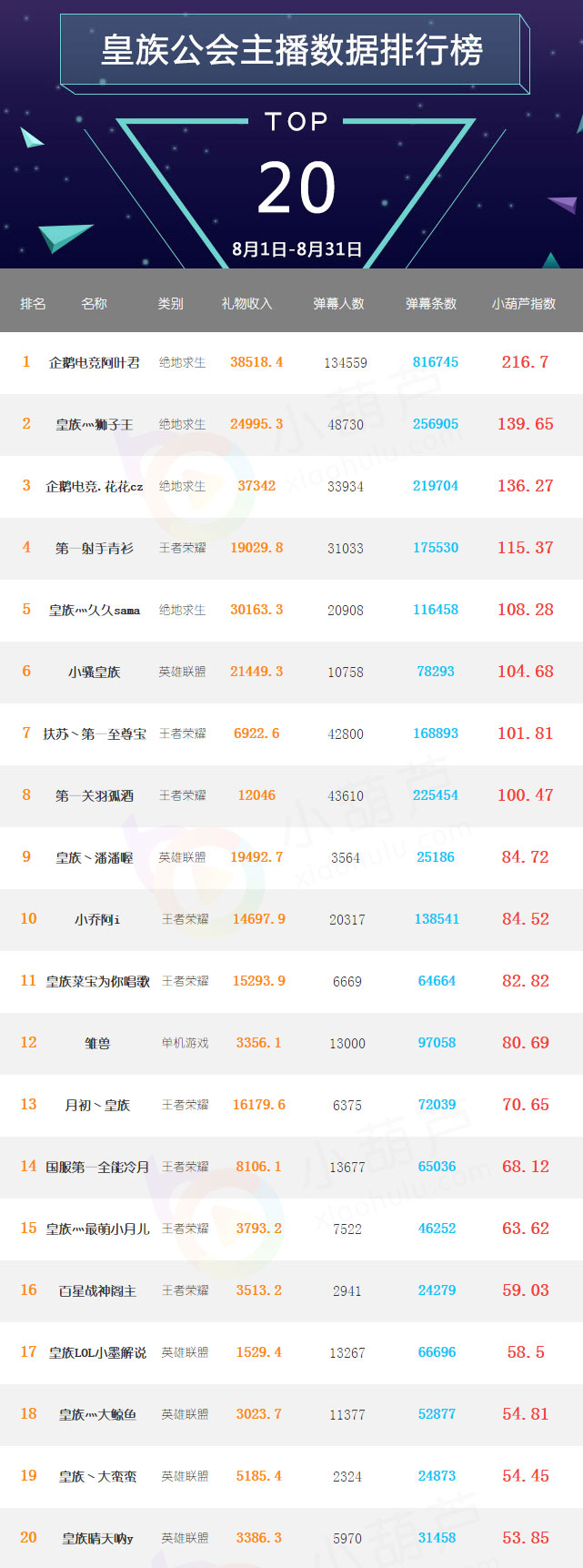Image resolution: width=583 pixels, height=1568 pixels.
Task: Click the 雏兽 streamer name
Action: pos(97,1044)
